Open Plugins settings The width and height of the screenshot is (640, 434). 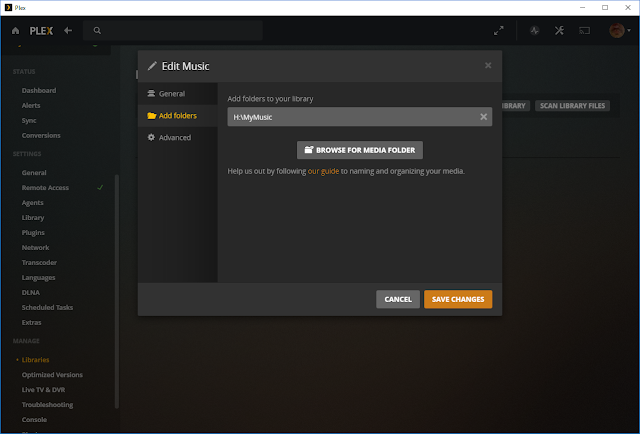[33, 233]
